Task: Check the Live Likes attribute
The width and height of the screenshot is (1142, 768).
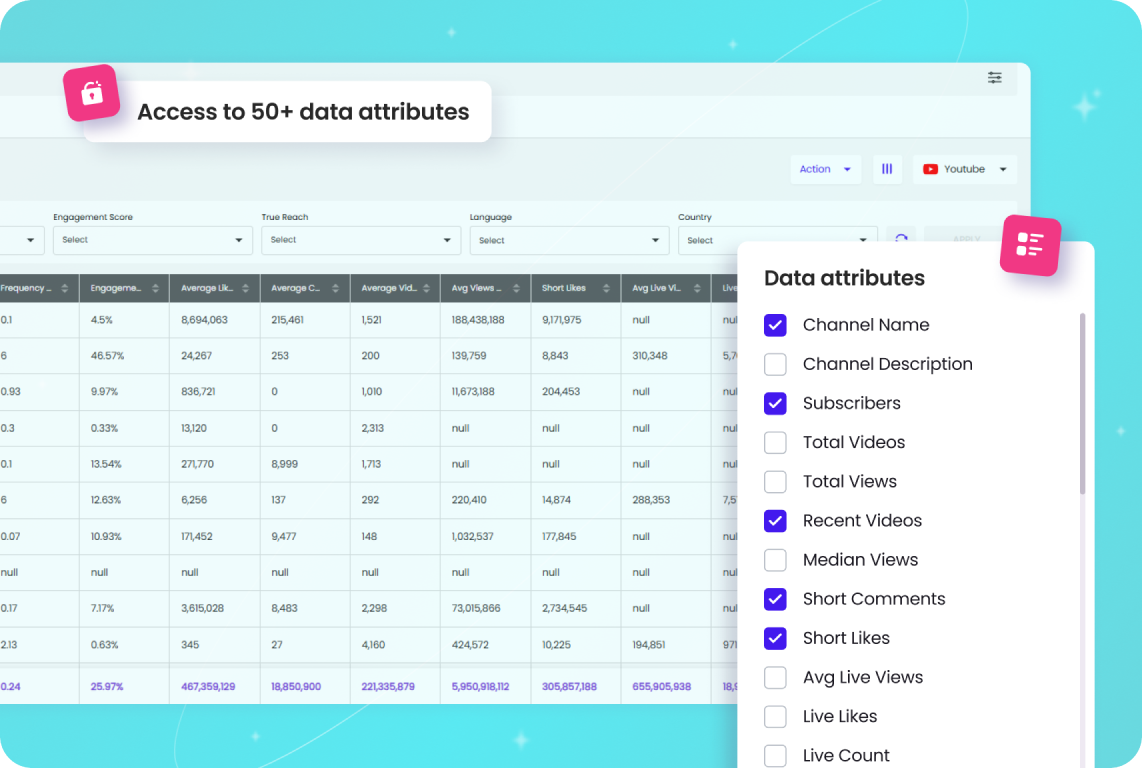Action: 775,716
